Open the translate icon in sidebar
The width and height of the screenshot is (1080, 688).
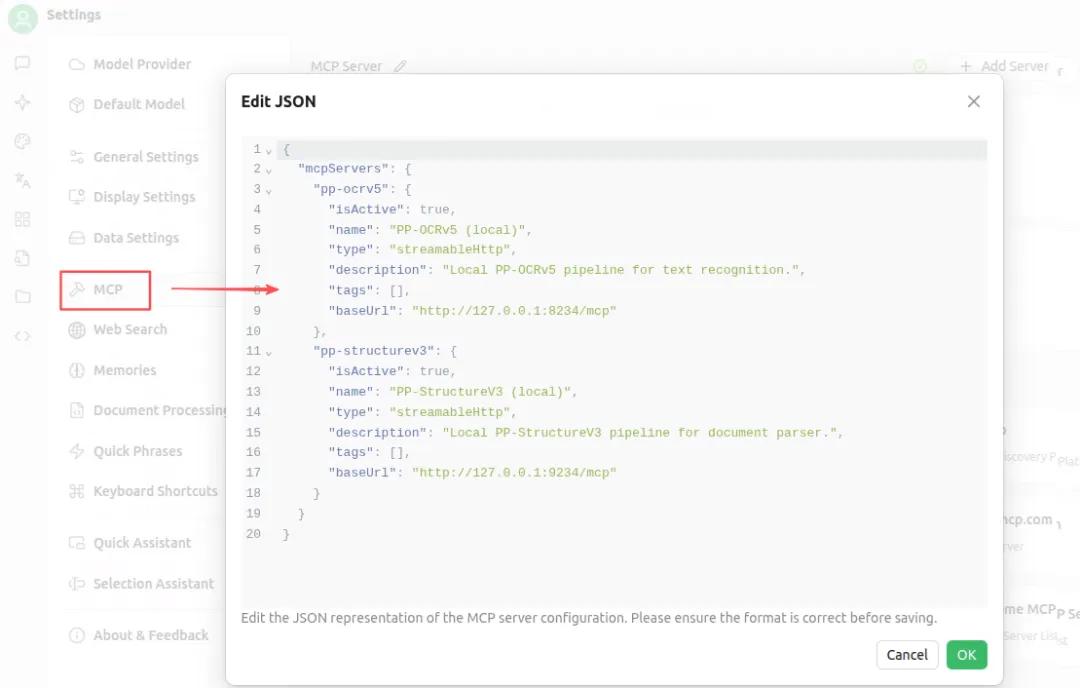coord(22,180)
